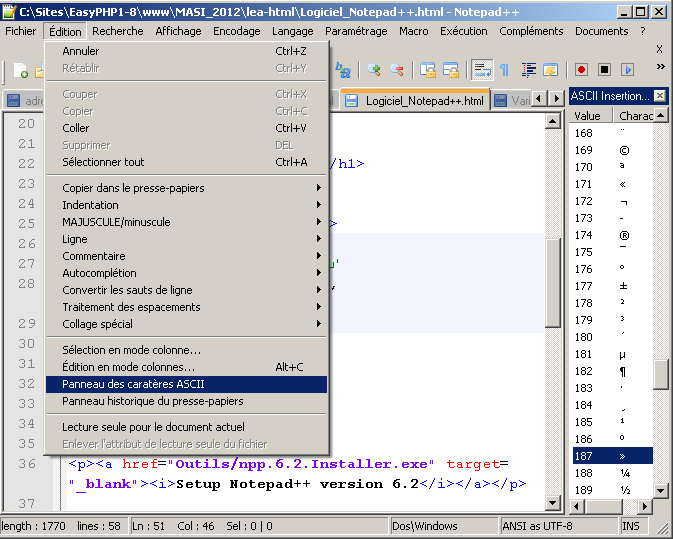Toggle the word wrap toolbar button

tap(482, 70)
